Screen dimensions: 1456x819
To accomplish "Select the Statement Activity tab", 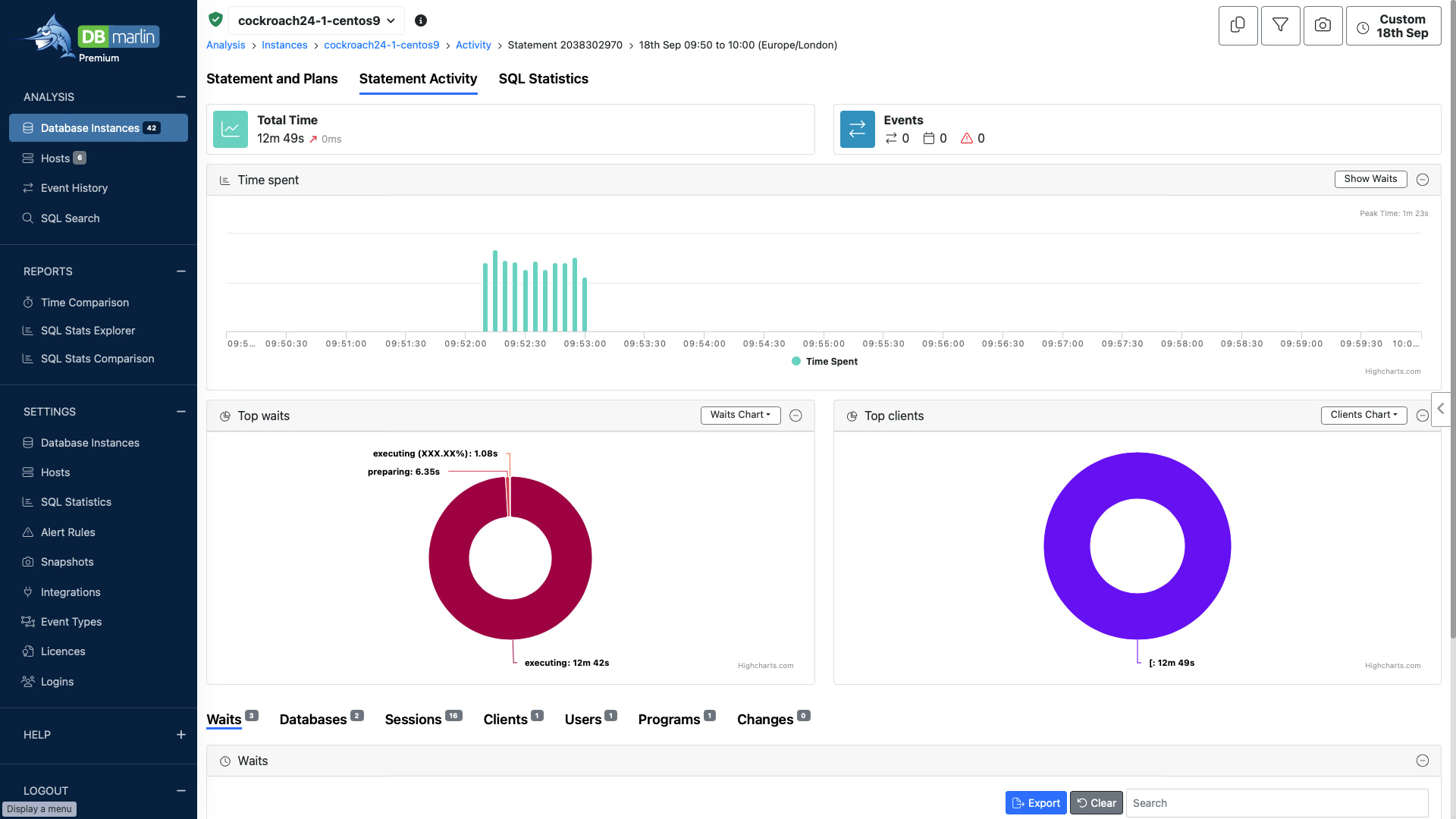I will click(418, 79).
